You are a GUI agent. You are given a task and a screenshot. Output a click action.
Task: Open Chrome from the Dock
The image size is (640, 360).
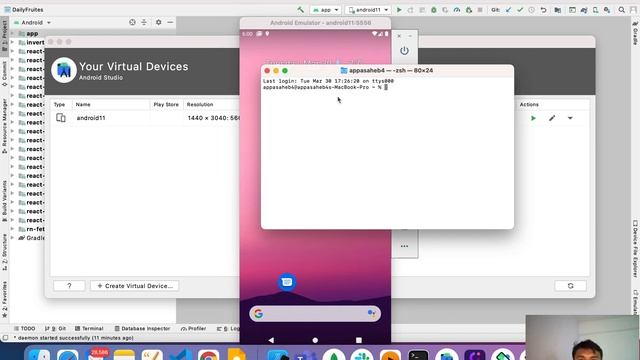click(209, 356)
